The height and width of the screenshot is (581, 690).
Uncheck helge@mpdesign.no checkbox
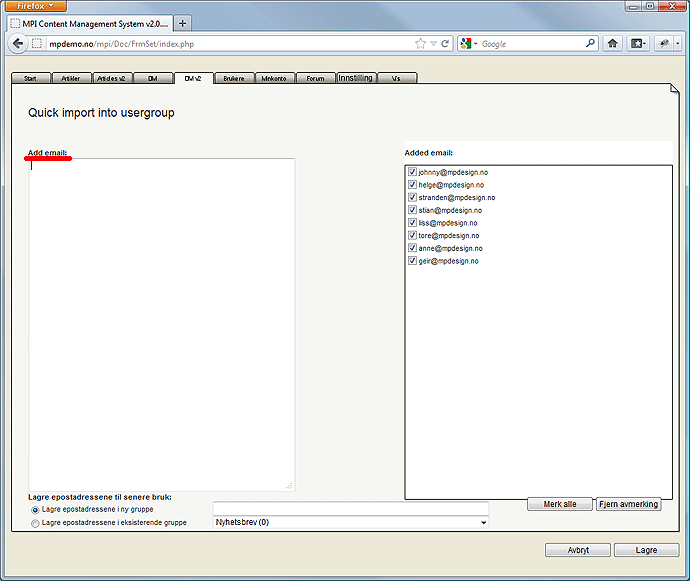412,185
